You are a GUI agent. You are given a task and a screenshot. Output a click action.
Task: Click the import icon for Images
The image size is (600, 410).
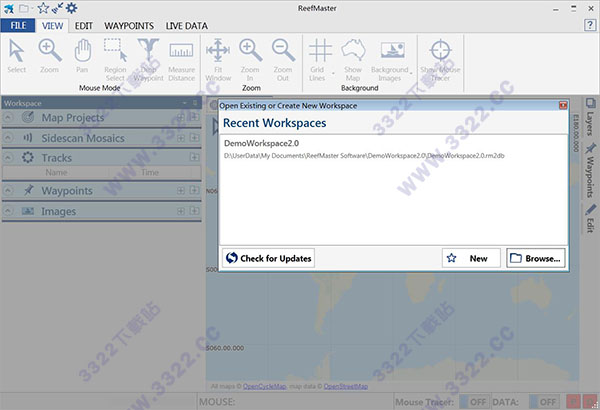tap(194, 211)
